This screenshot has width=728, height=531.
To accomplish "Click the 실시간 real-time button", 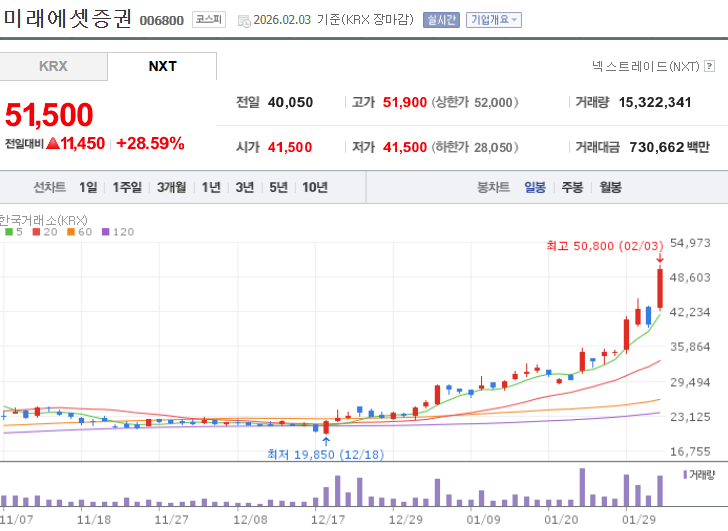I will pos(441,20).
